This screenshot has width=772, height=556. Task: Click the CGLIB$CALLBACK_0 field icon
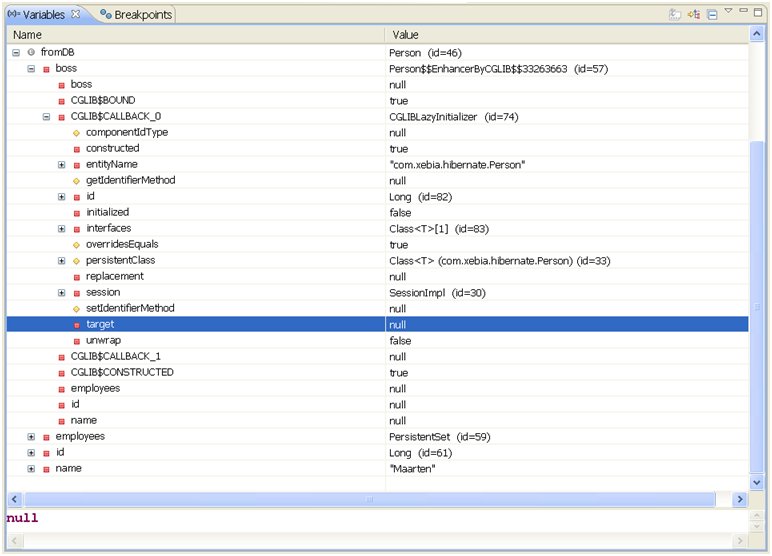click(62, 117)
